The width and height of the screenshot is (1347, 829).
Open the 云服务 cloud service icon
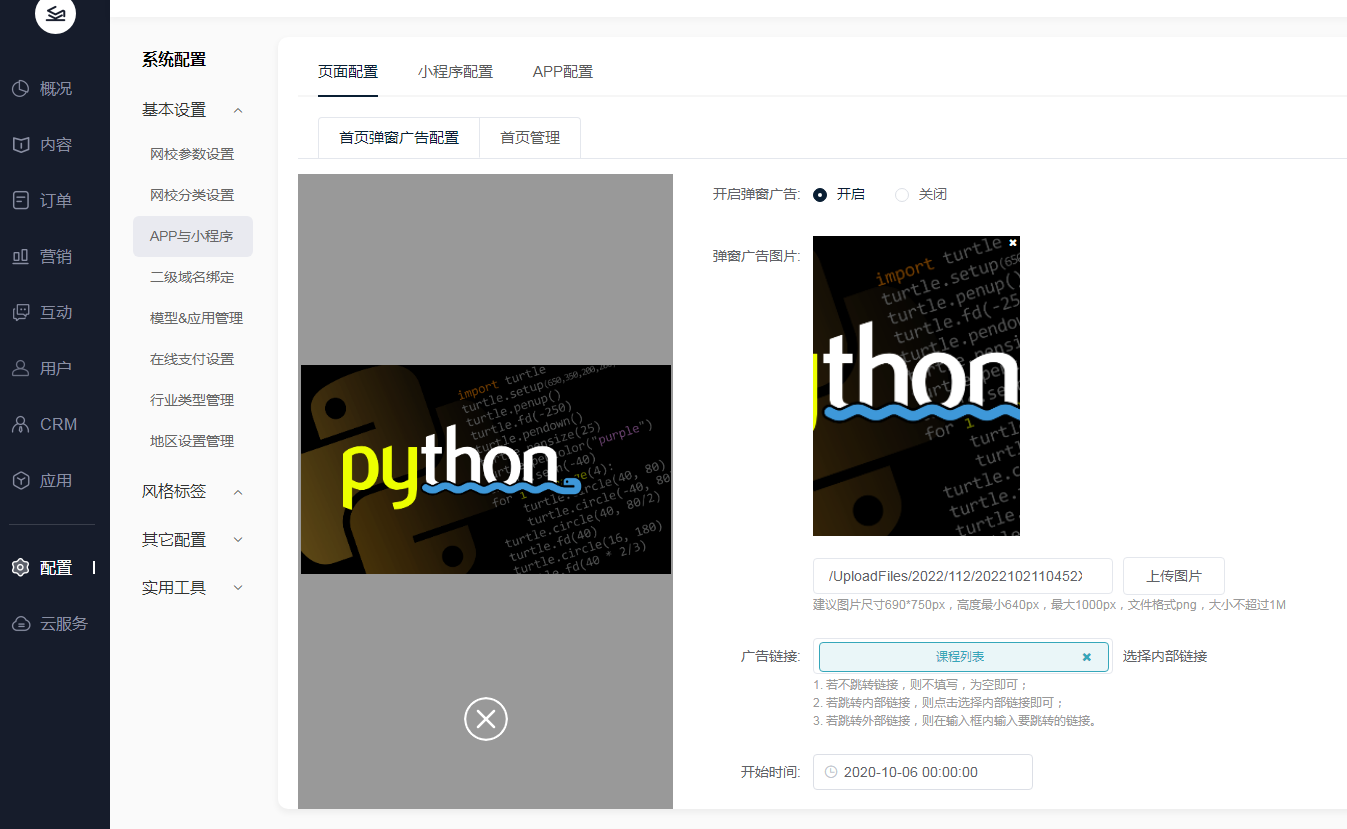click(x=21, y=624)
